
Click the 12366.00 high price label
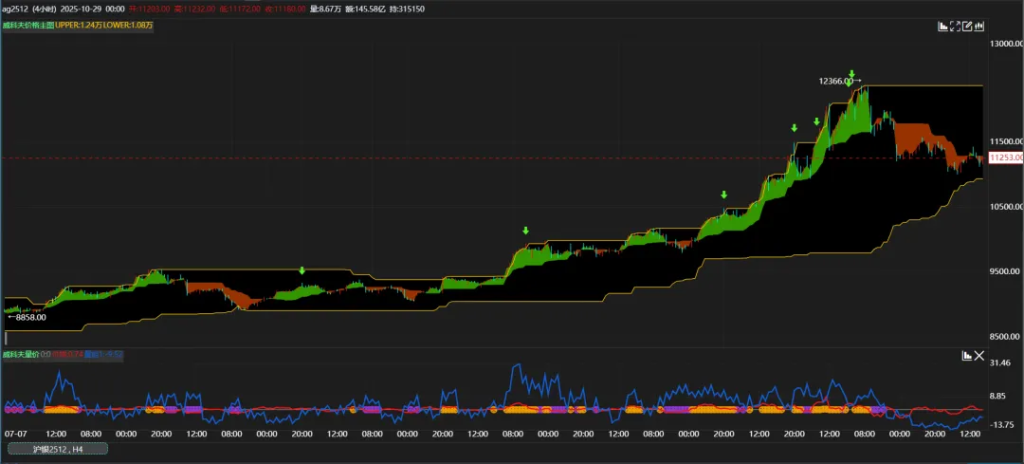tap(834, 81)
